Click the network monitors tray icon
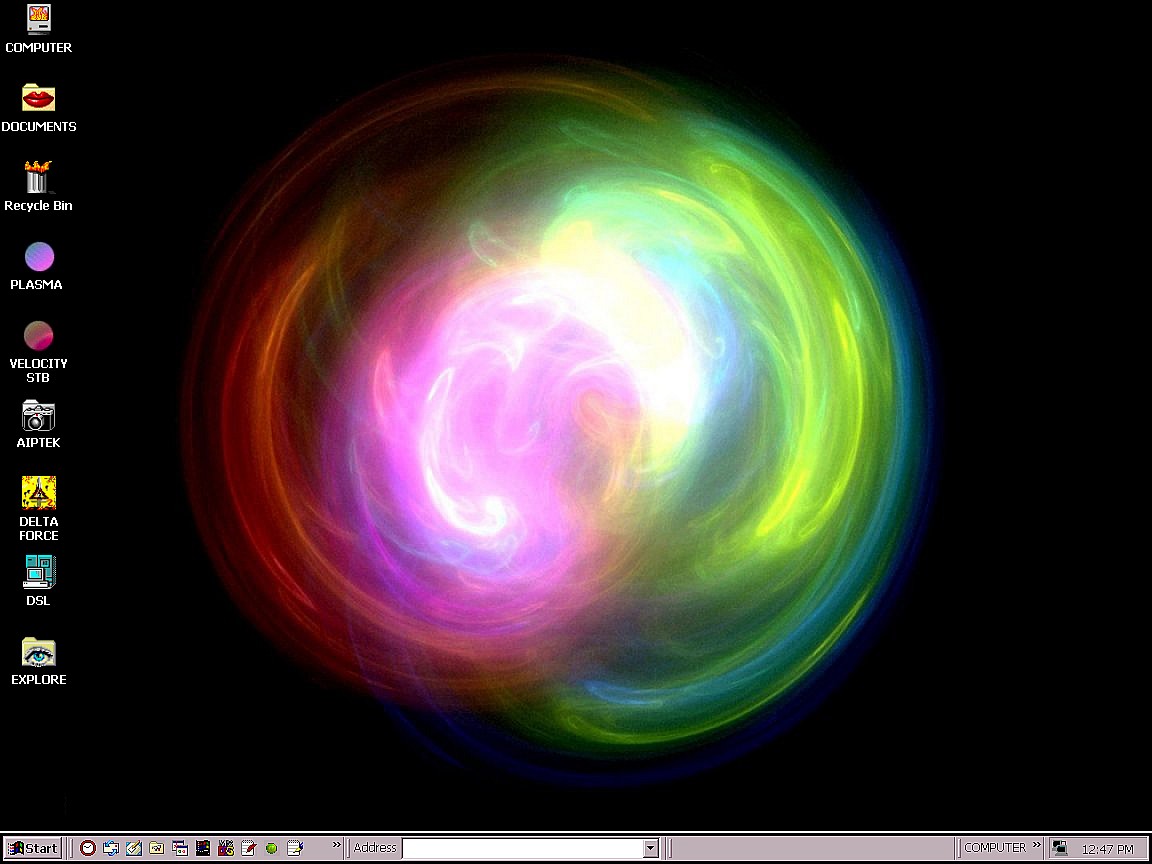 (1060, 848)
